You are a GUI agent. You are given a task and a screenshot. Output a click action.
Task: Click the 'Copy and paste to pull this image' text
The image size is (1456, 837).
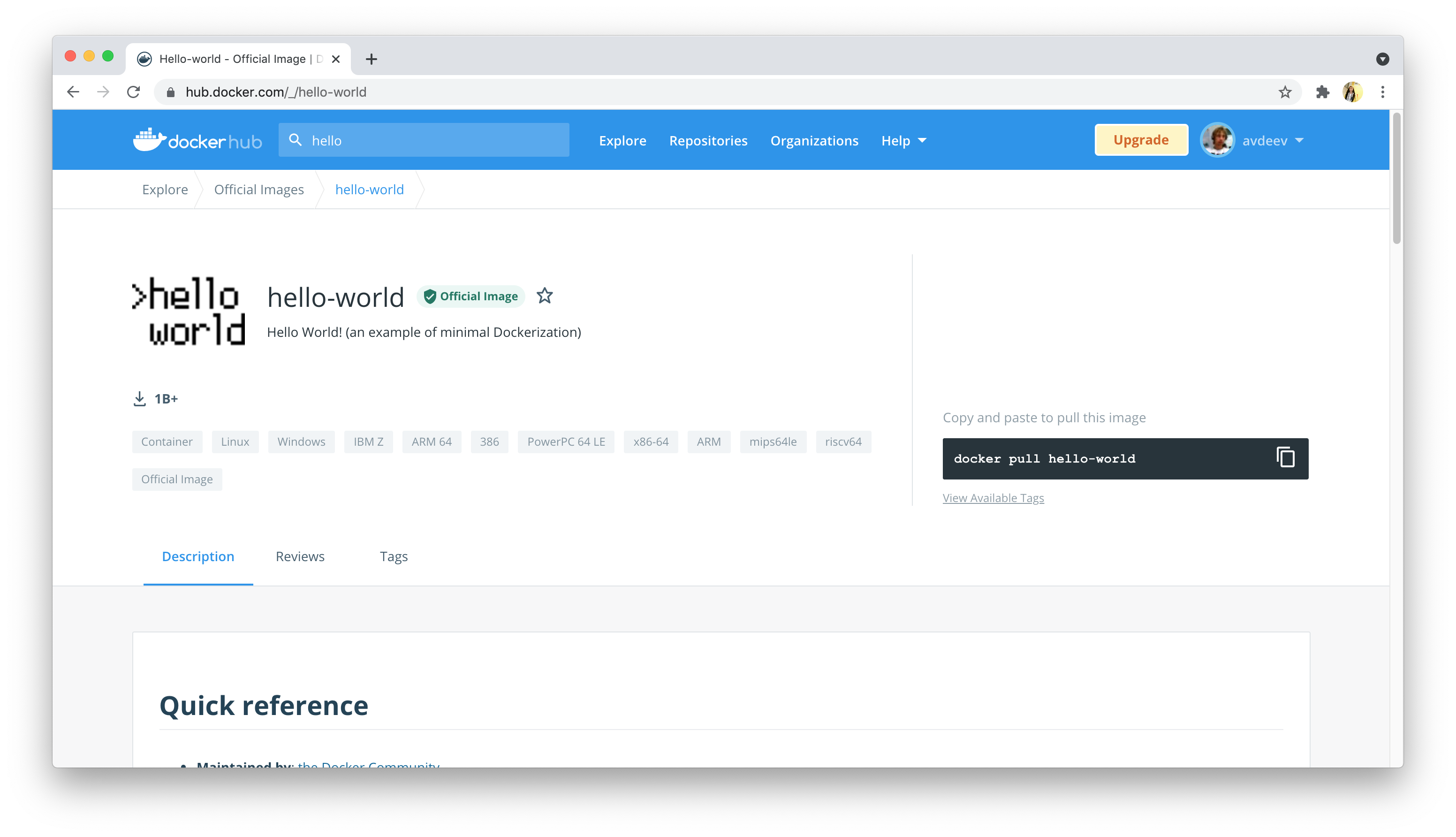coord(1044,418)
